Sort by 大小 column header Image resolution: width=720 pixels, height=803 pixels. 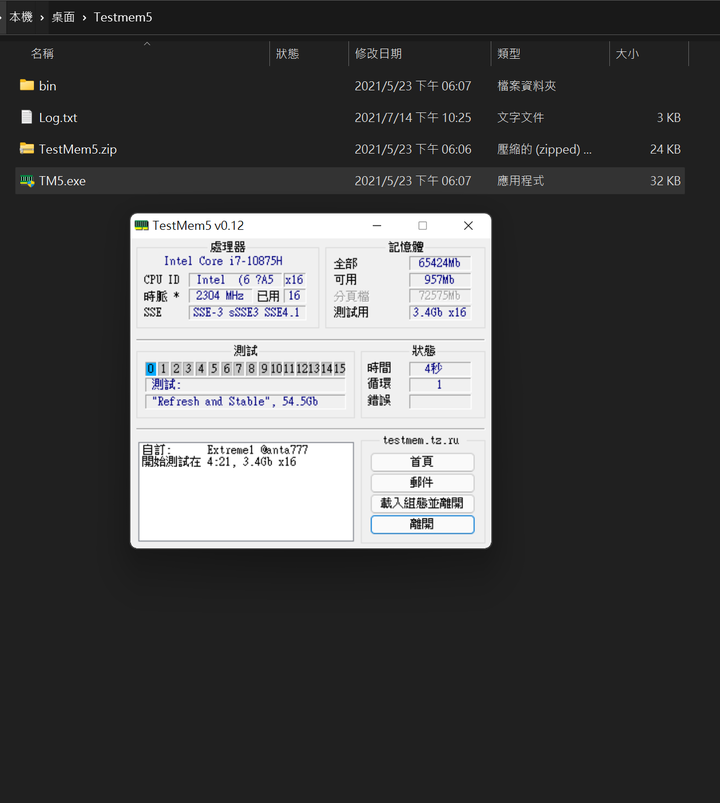pos(627,53)
